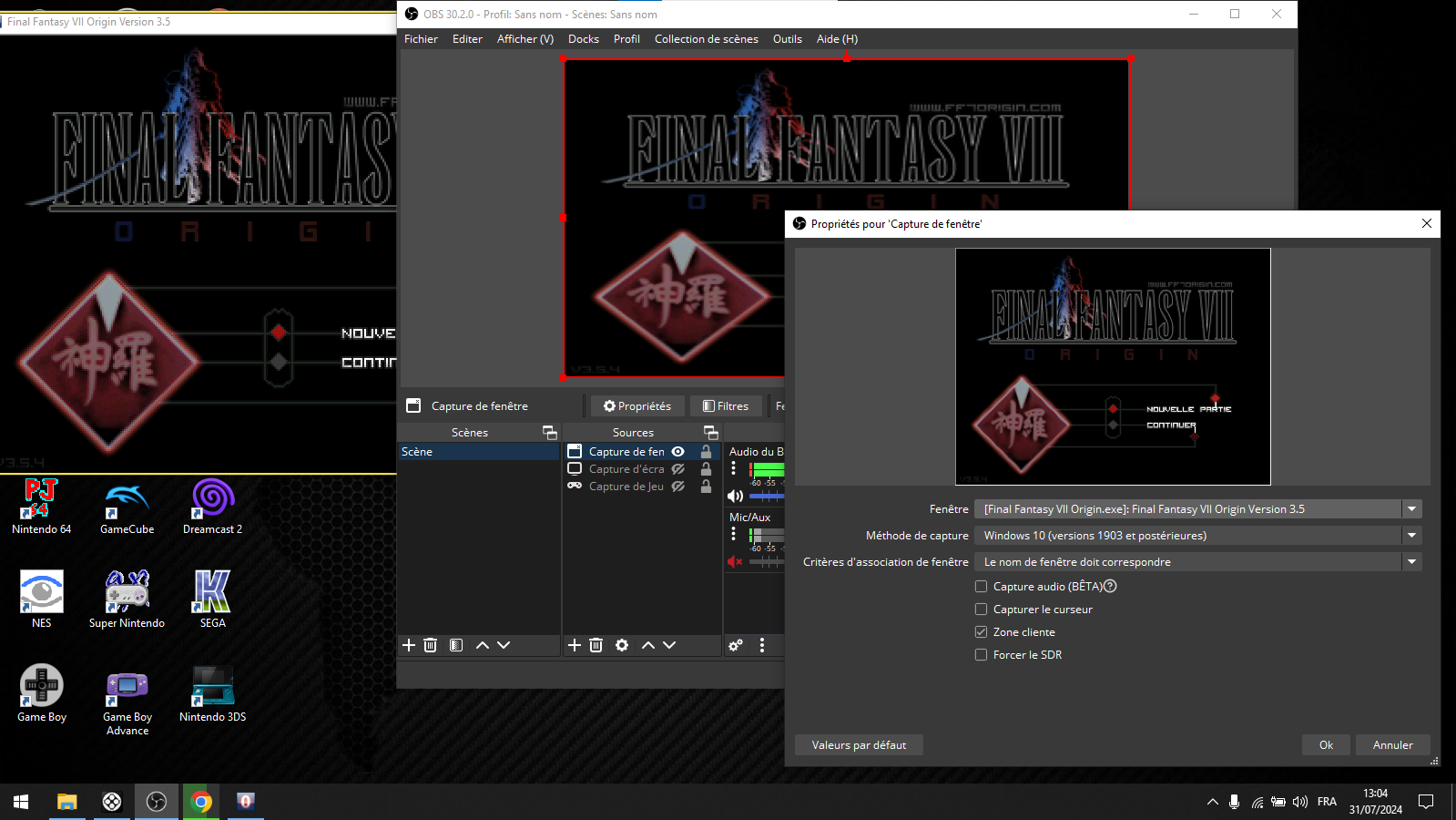Select Scène in the Scènes list
The height and width of the screenshot is (820, 1456).
479,451
